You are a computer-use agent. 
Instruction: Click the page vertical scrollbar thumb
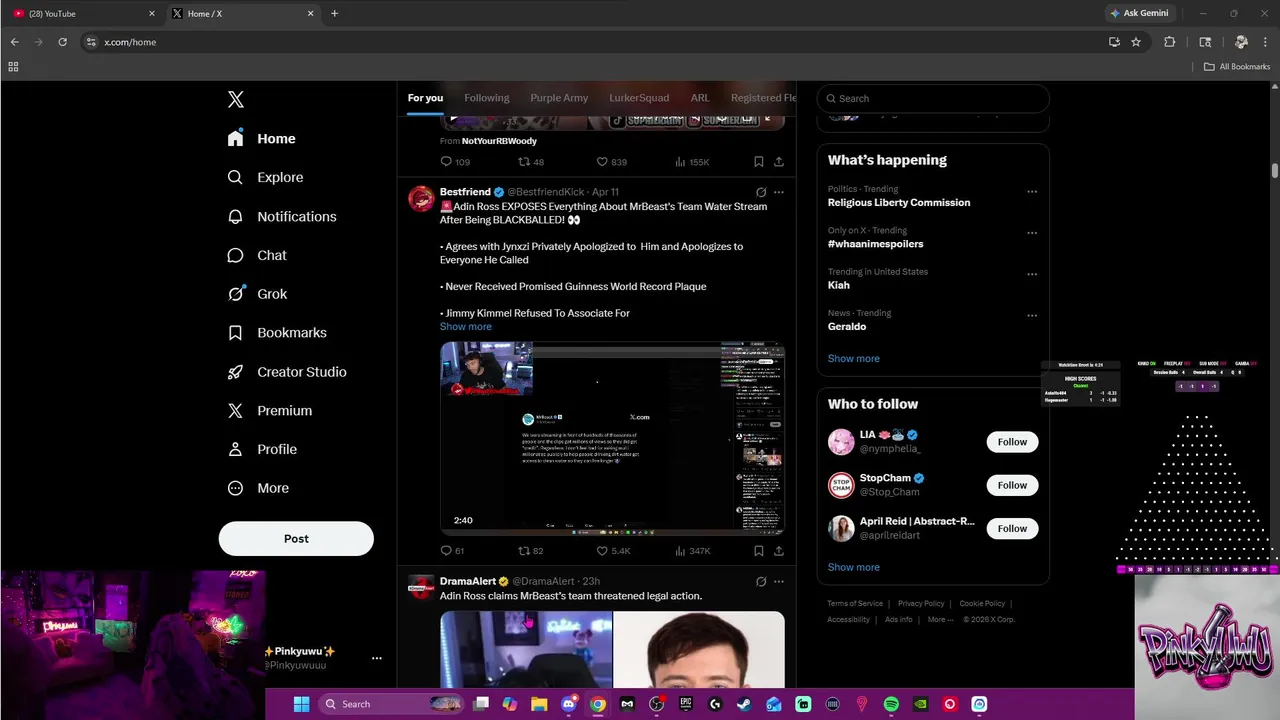coord(1275,170)
